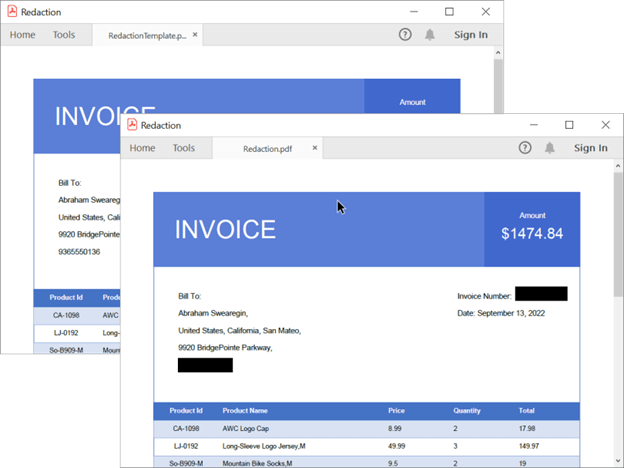Switch to Home in the back window
Viewport: 624px width, 468px height.
22,35
